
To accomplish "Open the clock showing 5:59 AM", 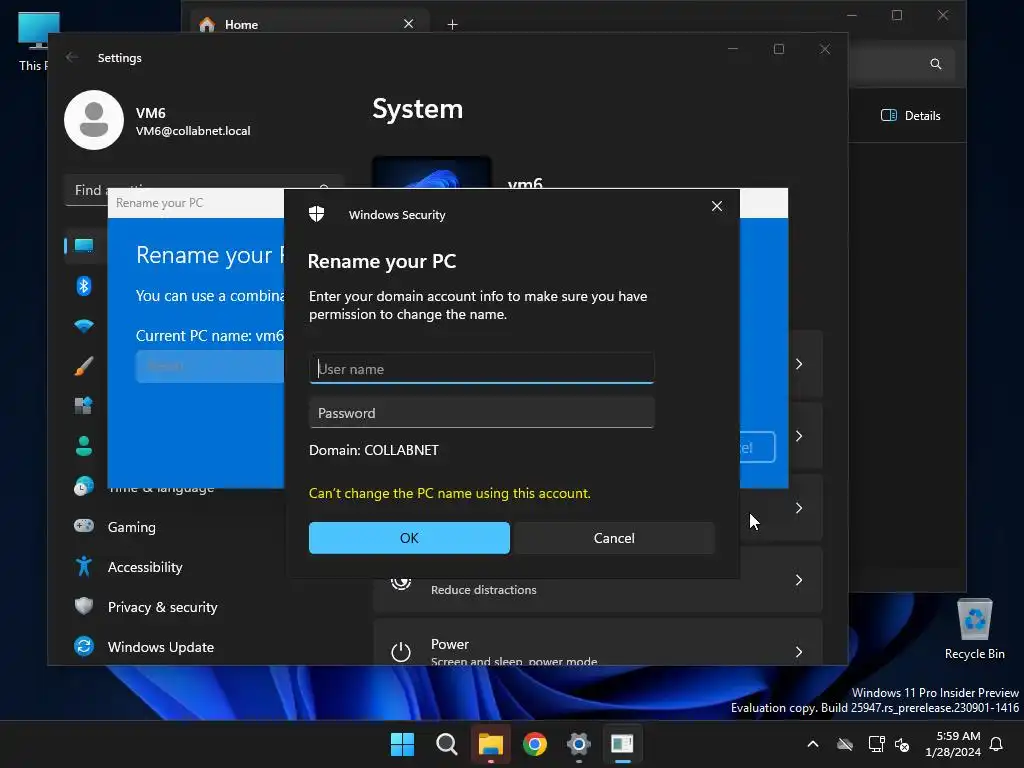I will (953, 744).
